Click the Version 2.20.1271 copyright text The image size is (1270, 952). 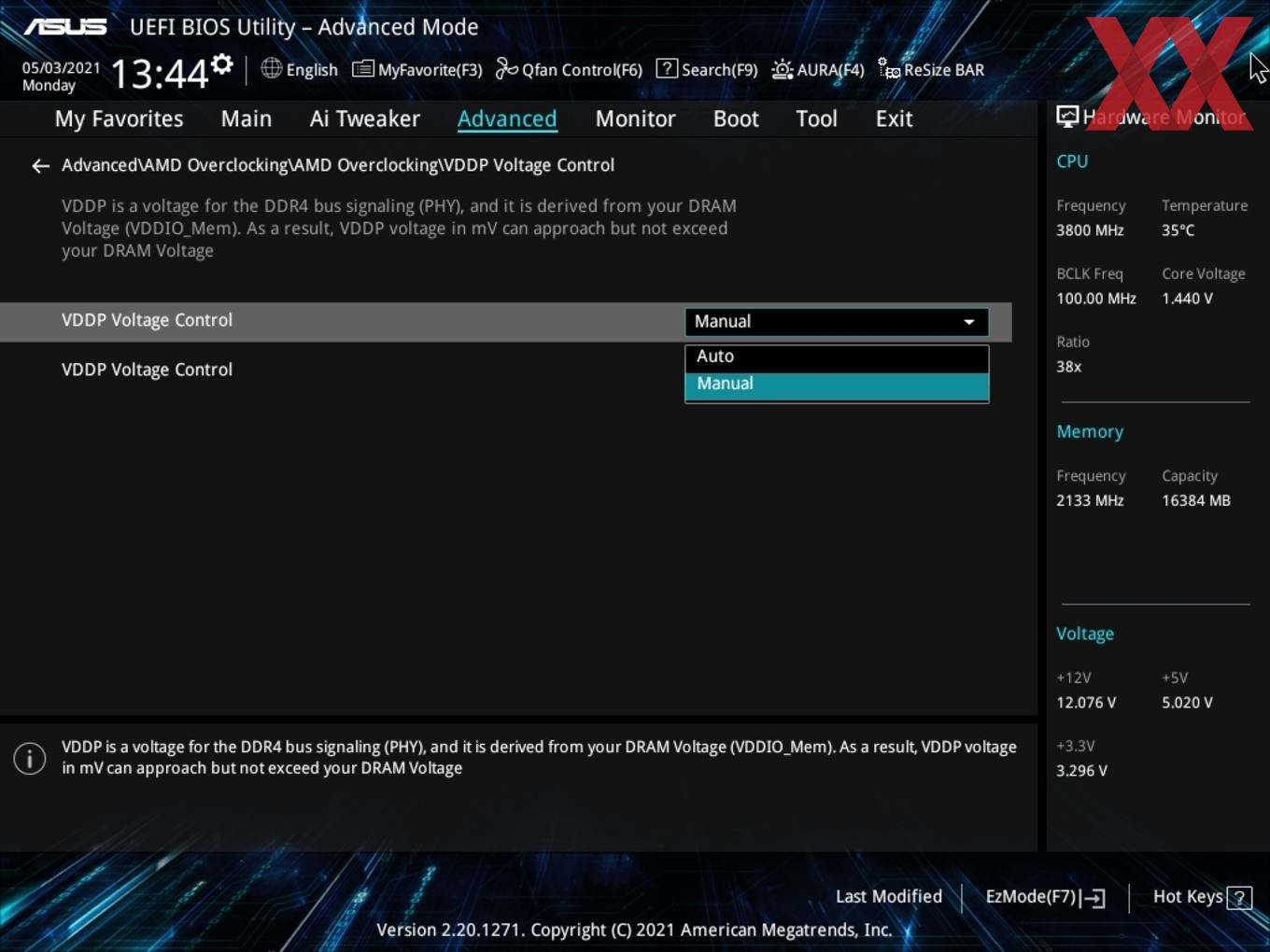pos(634,930)
